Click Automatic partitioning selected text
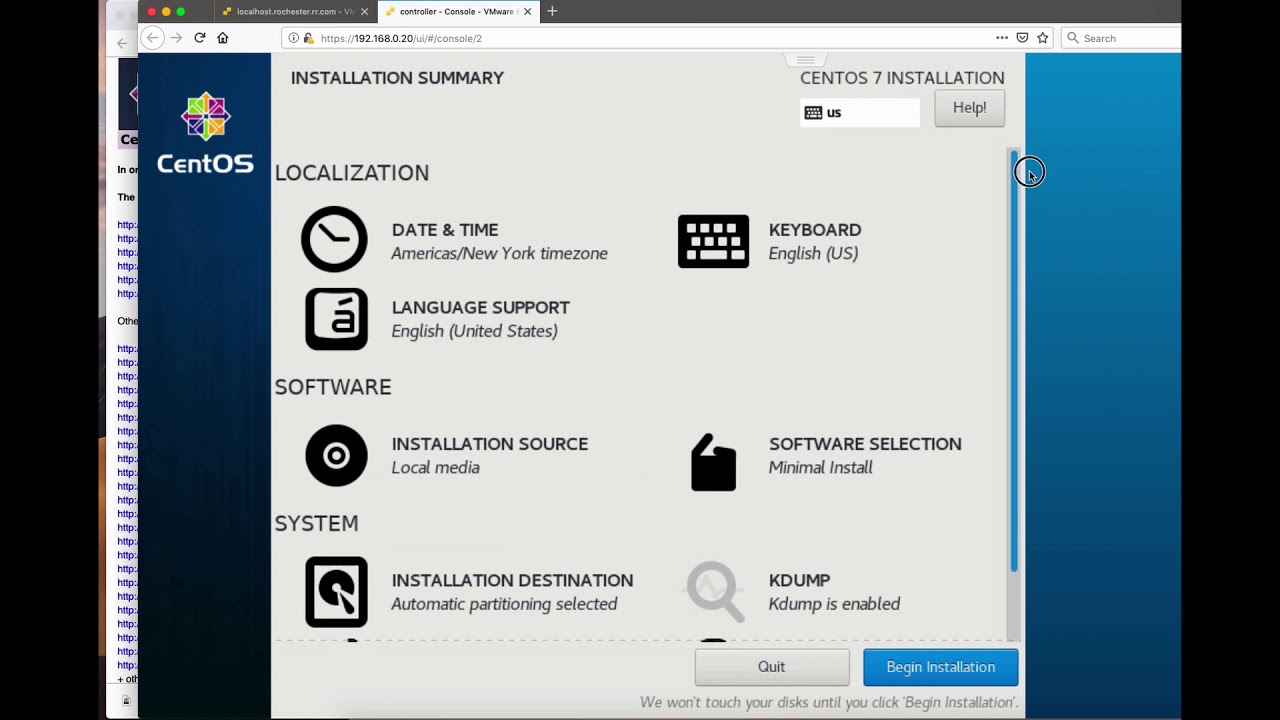 (x=504, y=604)
